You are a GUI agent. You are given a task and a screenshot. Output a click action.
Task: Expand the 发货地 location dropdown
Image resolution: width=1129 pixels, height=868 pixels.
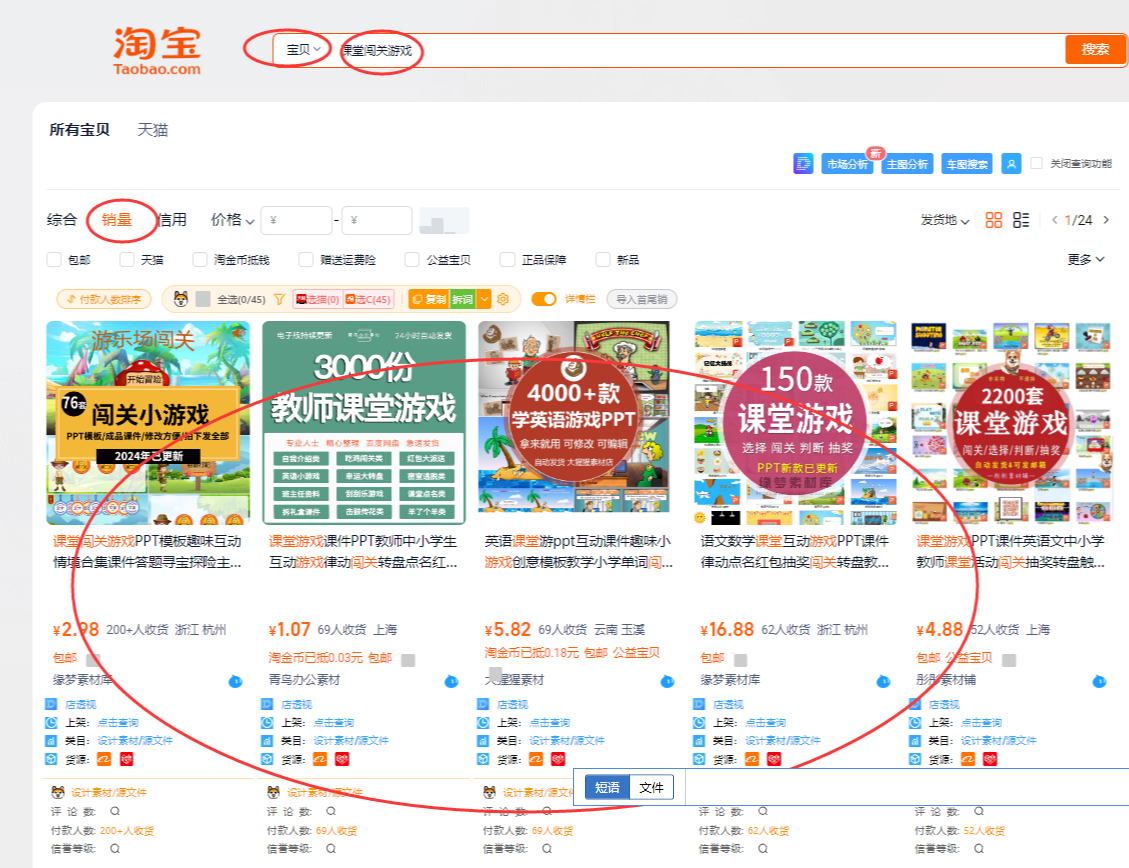click(945, 220)
